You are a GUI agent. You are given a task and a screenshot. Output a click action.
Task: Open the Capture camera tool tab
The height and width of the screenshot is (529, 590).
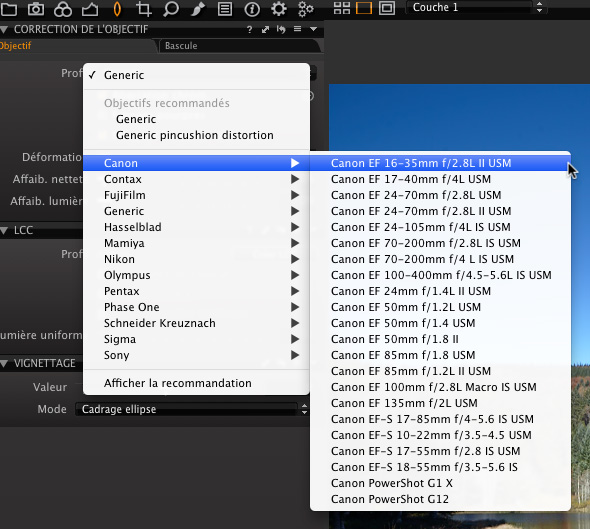pyautogui.click(x=36, y=9)
